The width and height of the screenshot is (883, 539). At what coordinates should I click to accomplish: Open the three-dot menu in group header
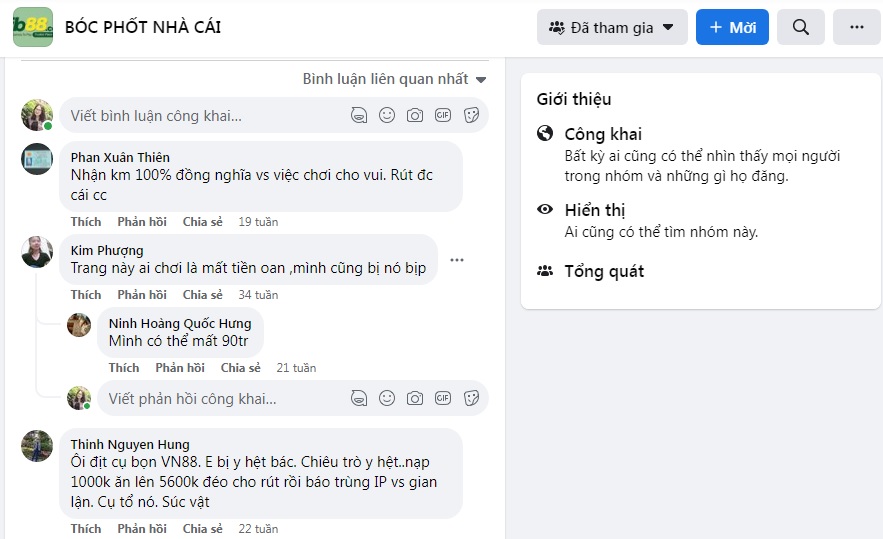857,28
